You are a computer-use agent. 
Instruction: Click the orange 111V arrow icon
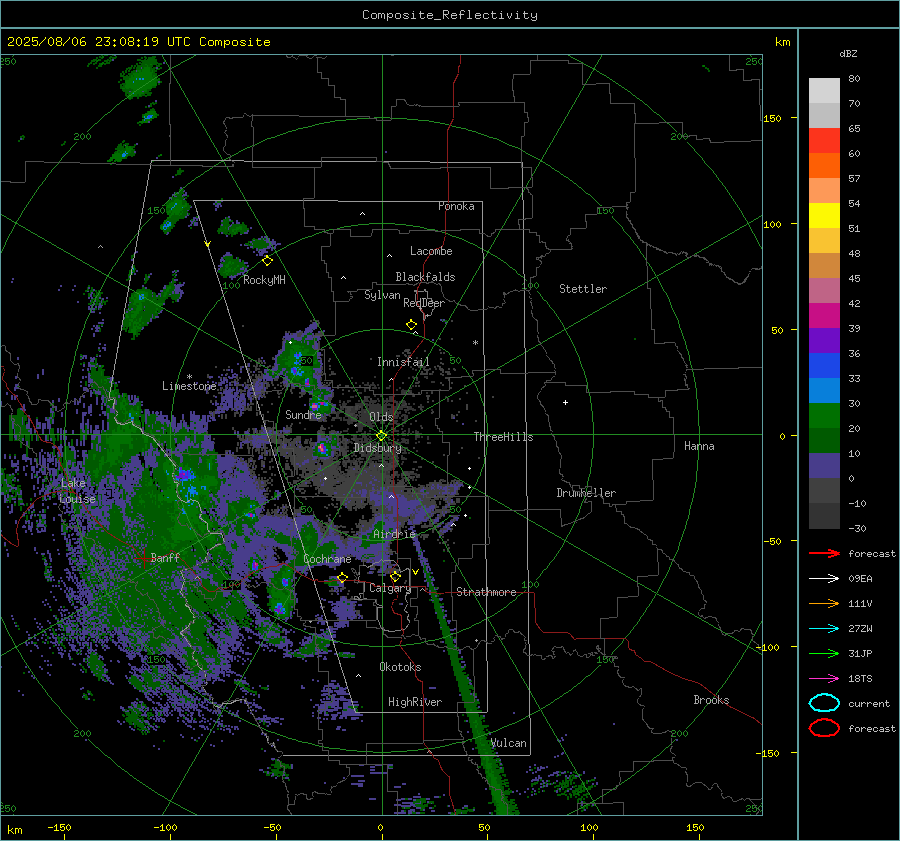(824, 603)
